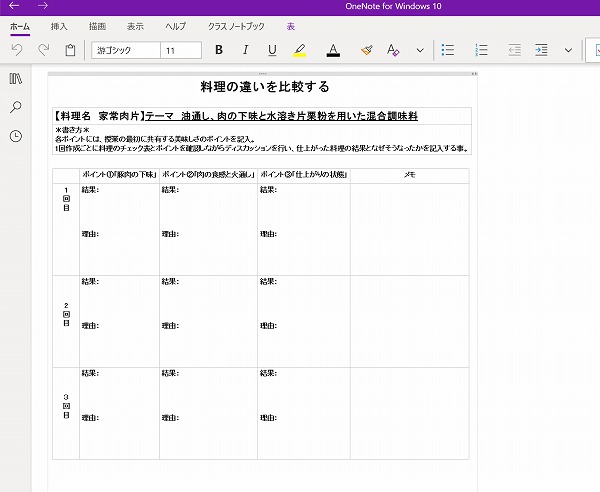Insert a numbered list
This screenshot has width=600, height=492.
tap(481, 50)
